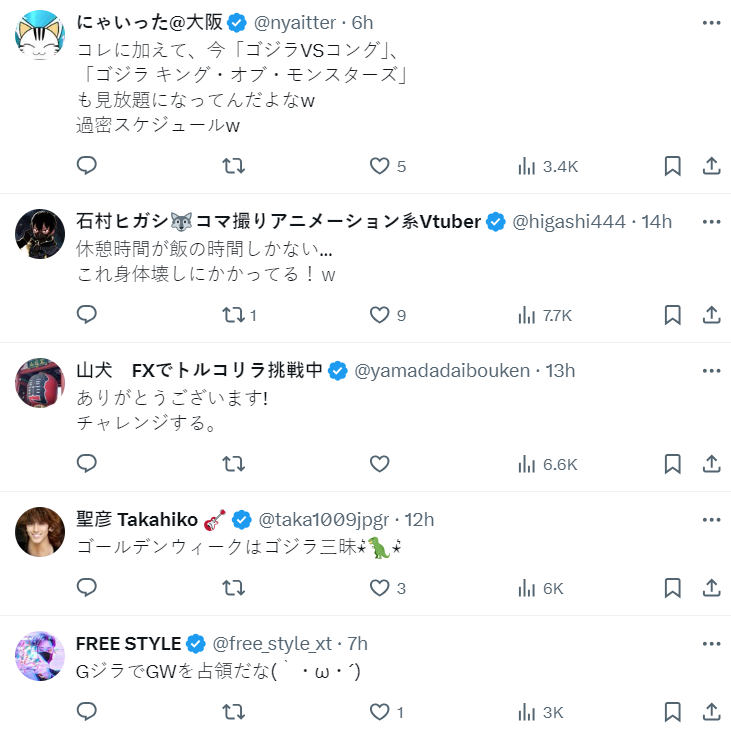Image resolution: width=731 pixels, height=733 pixels.
Task: Share the FREE STYLE tweet
Action: click(x=711, y=712)
